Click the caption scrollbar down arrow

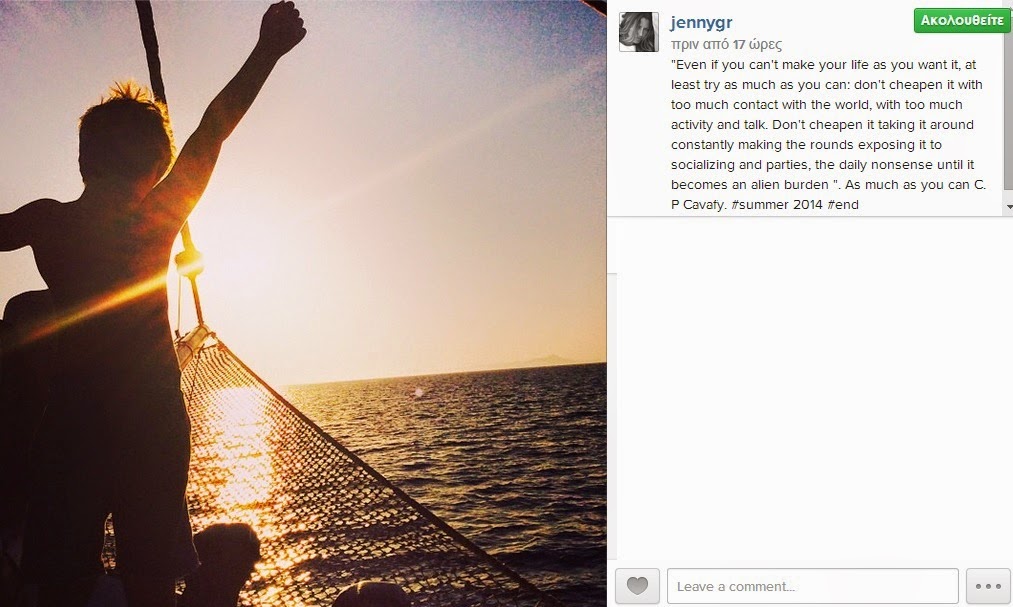point(1008,207)
